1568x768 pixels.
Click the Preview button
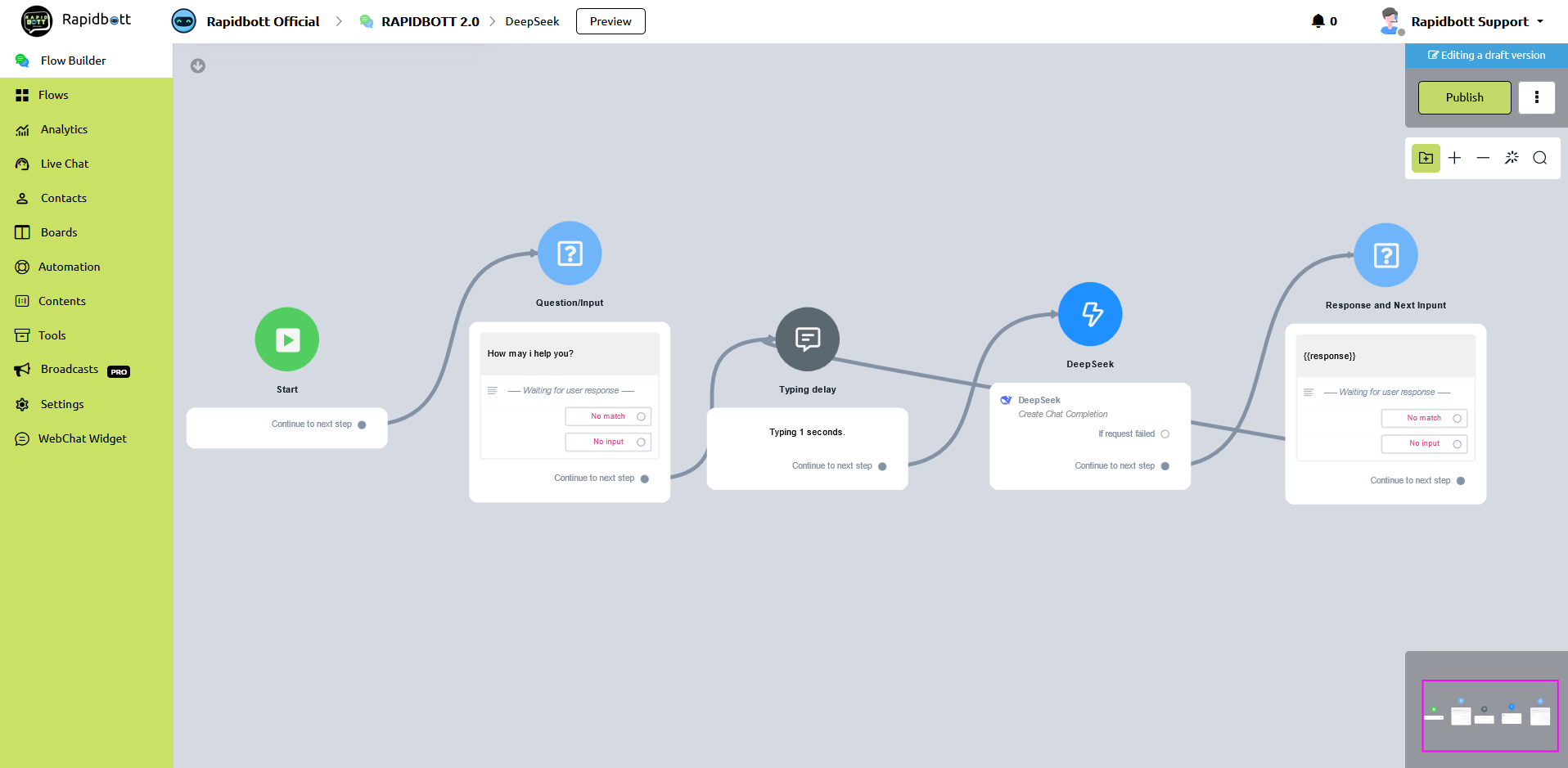[611, 21]
